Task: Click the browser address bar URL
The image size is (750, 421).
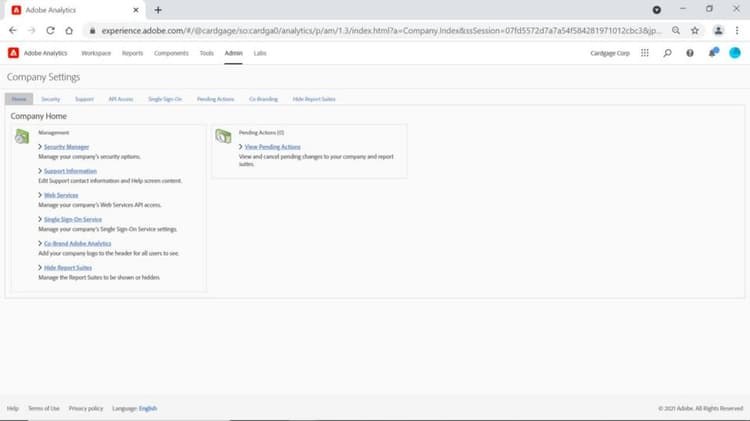Action: 381,31
